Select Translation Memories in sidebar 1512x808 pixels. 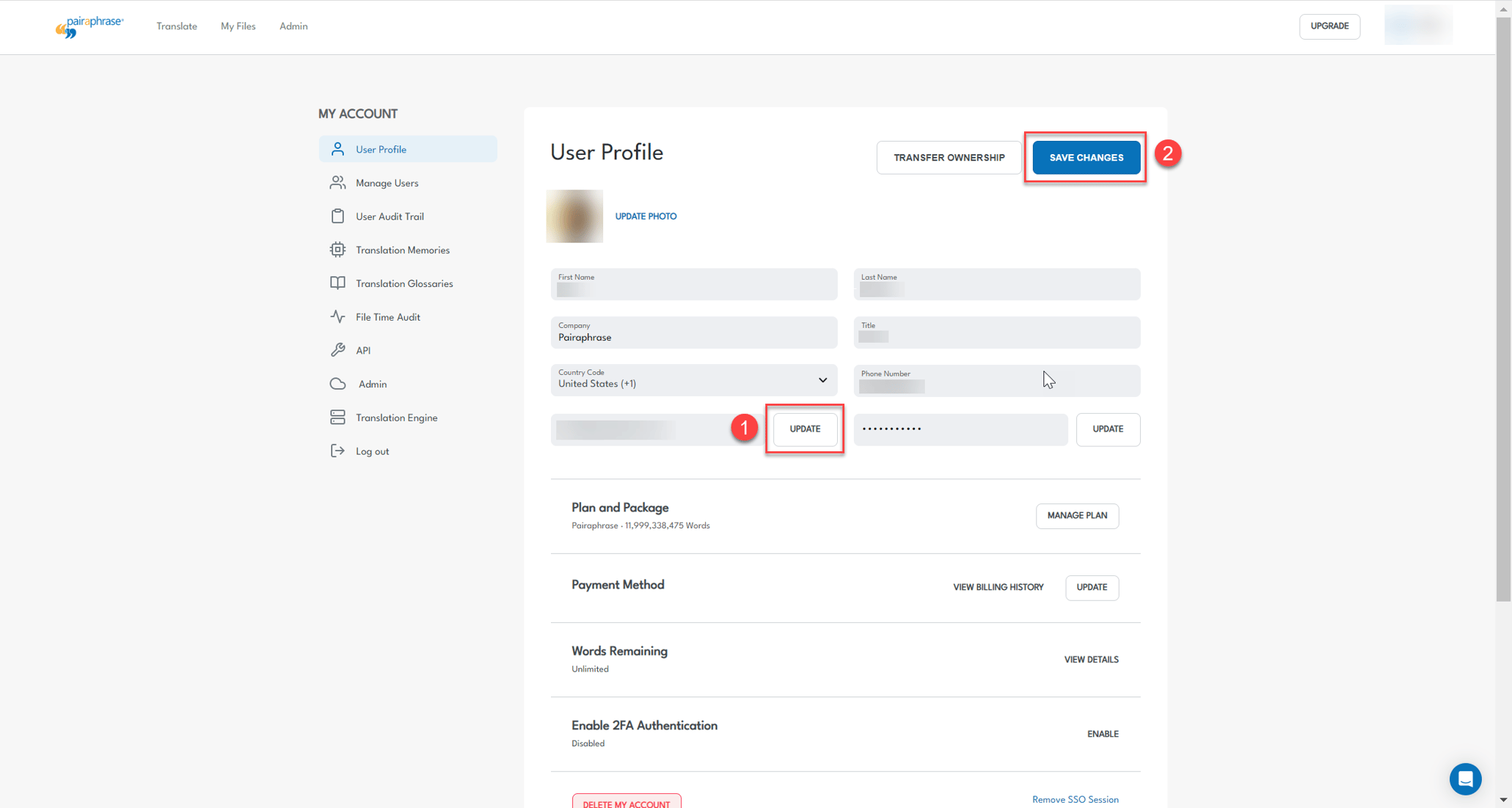[403, 250]
